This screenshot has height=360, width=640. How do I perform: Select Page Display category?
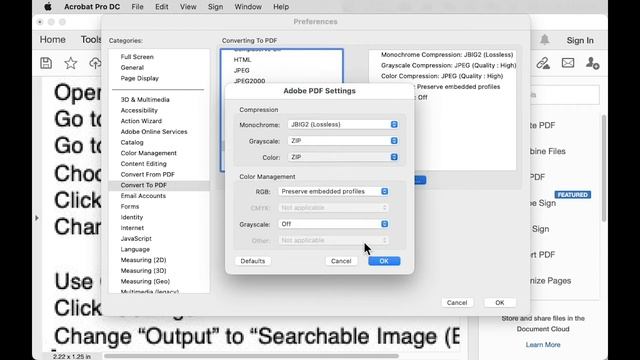pos(140,78)
